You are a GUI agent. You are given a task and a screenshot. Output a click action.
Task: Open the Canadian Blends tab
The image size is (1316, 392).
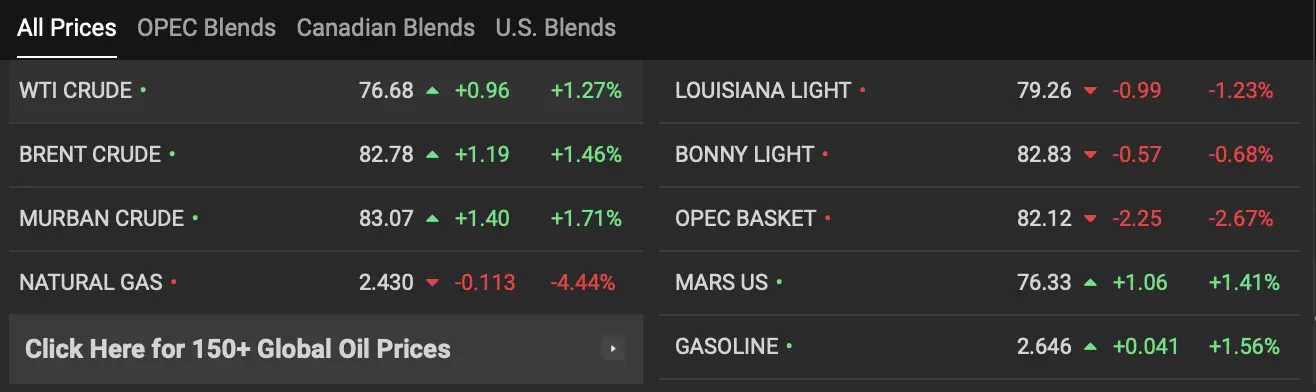pyautogui.click(x=386, y=27)
